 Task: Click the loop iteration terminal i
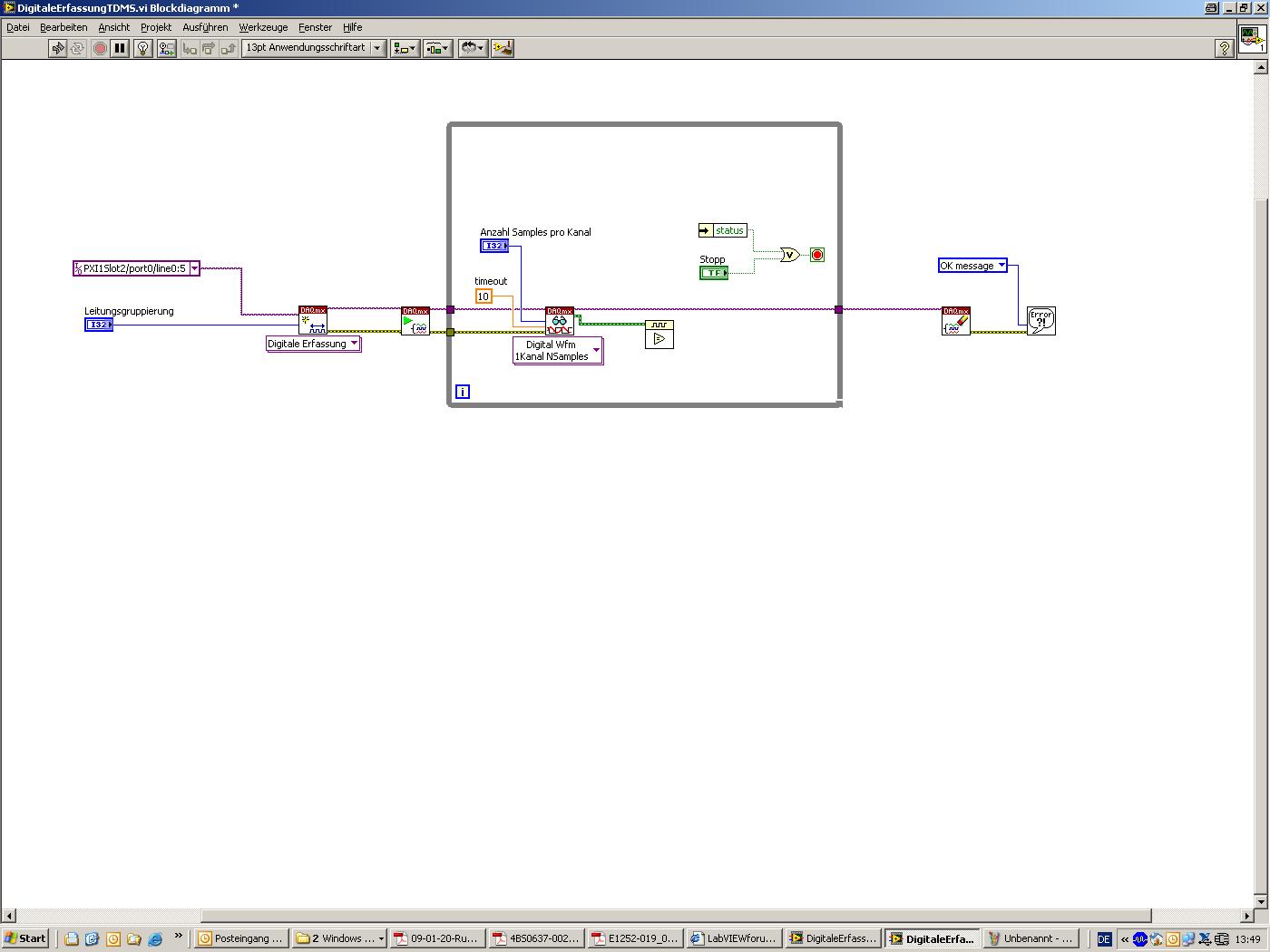coord(463,392)
